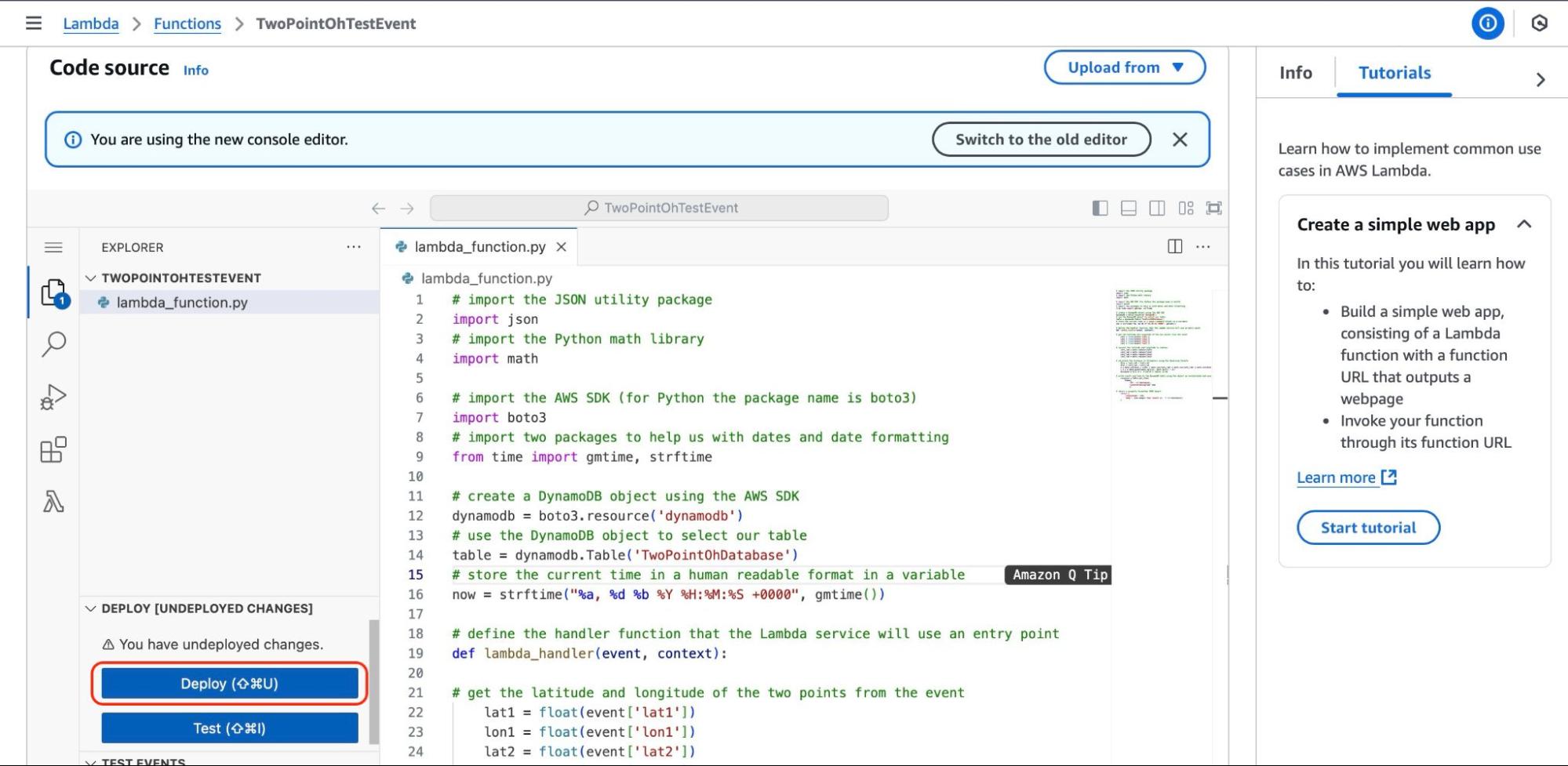Click the Python icon in the breadcrumb
This screenshot has width=1568, height=766.
click(x=407, y=278)
